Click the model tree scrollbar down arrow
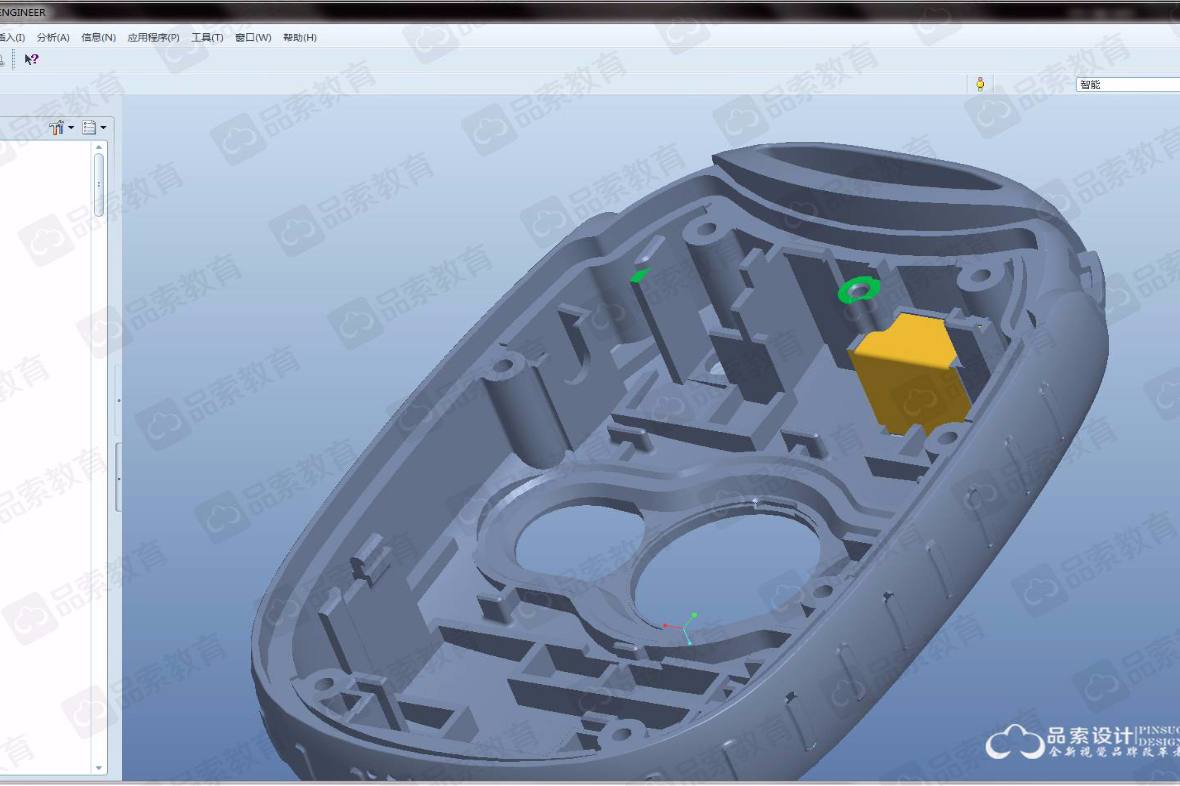The image size is (1180, 786). [x=99, y=768]
